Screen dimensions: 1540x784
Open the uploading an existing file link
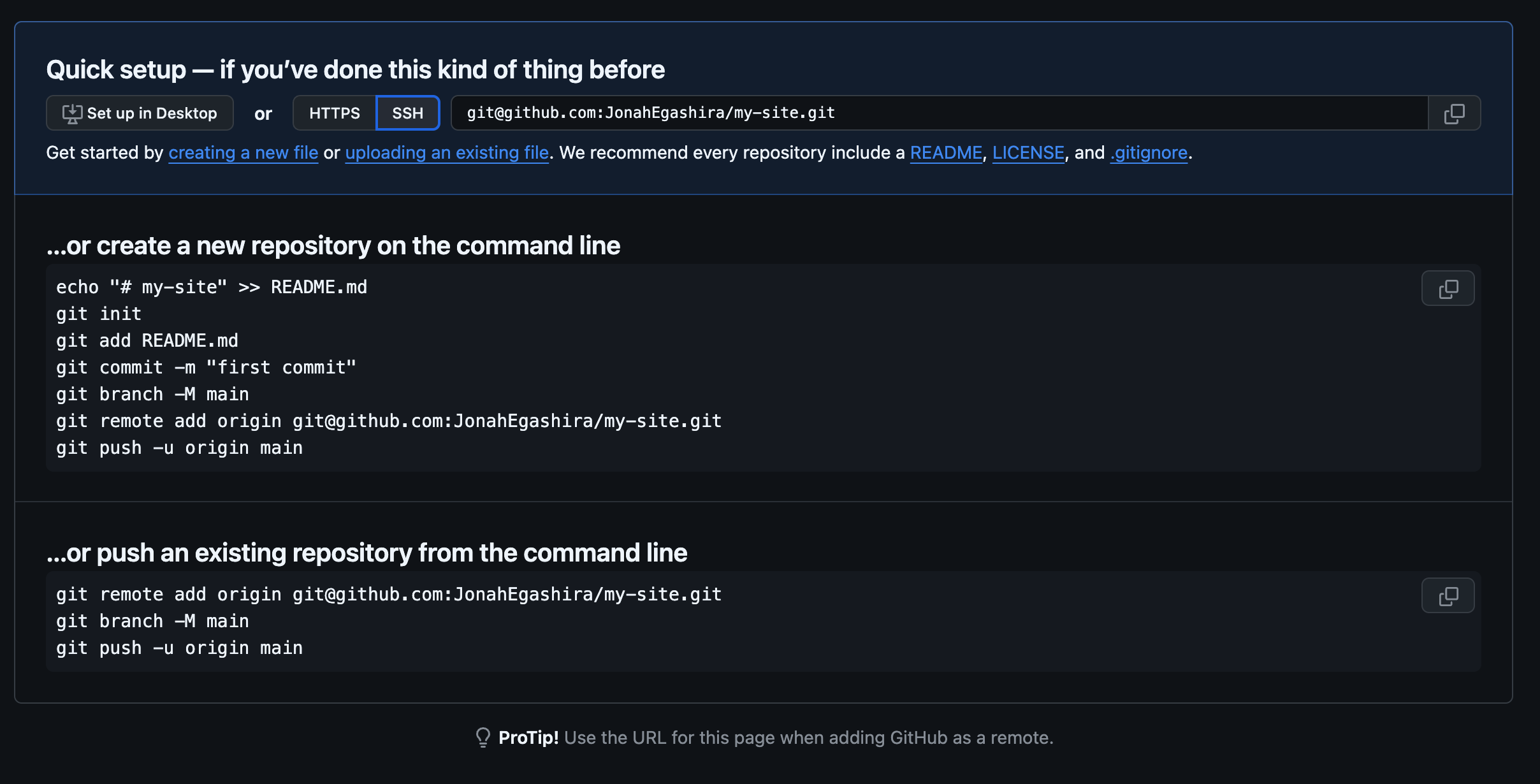tap(446, 152)
